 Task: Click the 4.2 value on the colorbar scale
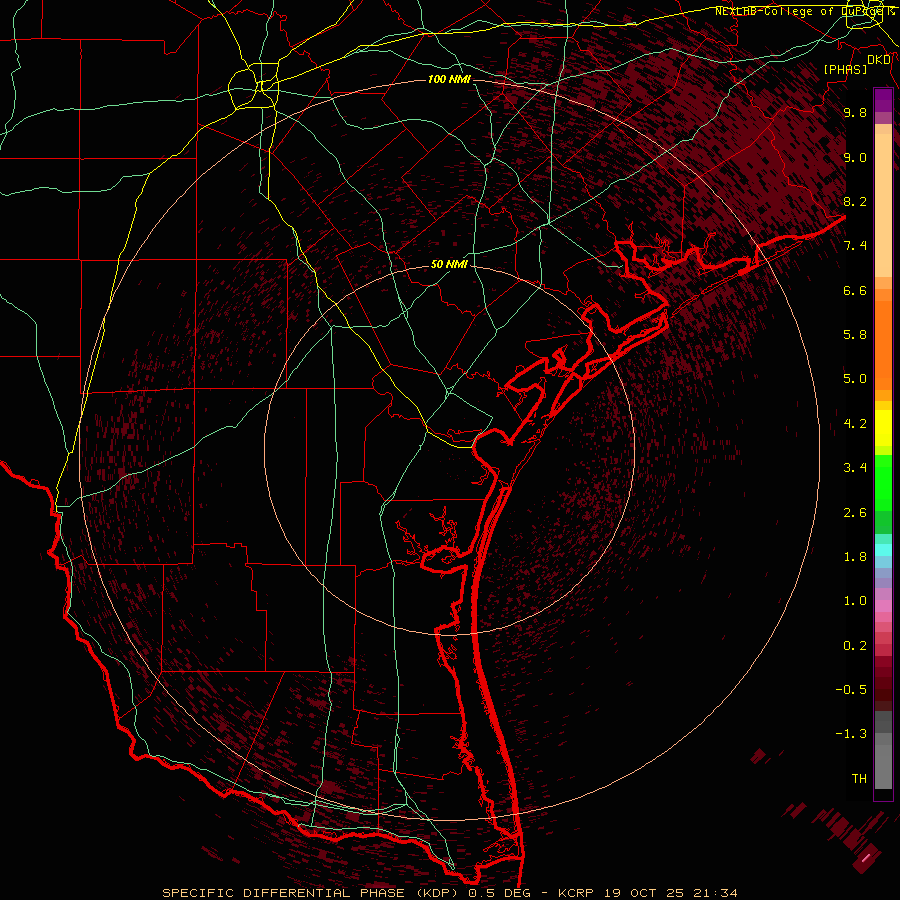tap(855, 424)
